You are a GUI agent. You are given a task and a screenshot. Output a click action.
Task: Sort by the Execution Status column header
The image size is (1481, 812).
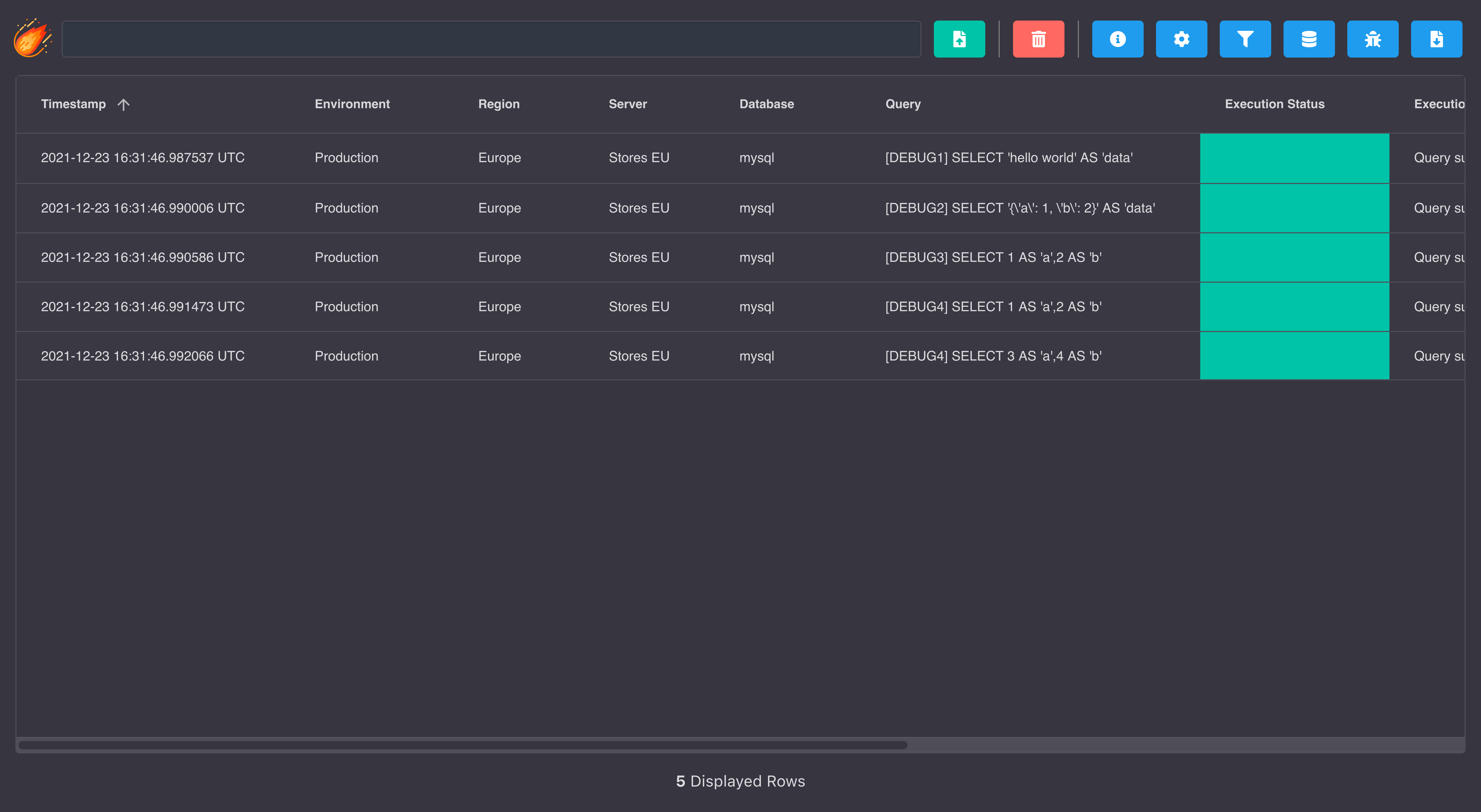click(1275, 104)
